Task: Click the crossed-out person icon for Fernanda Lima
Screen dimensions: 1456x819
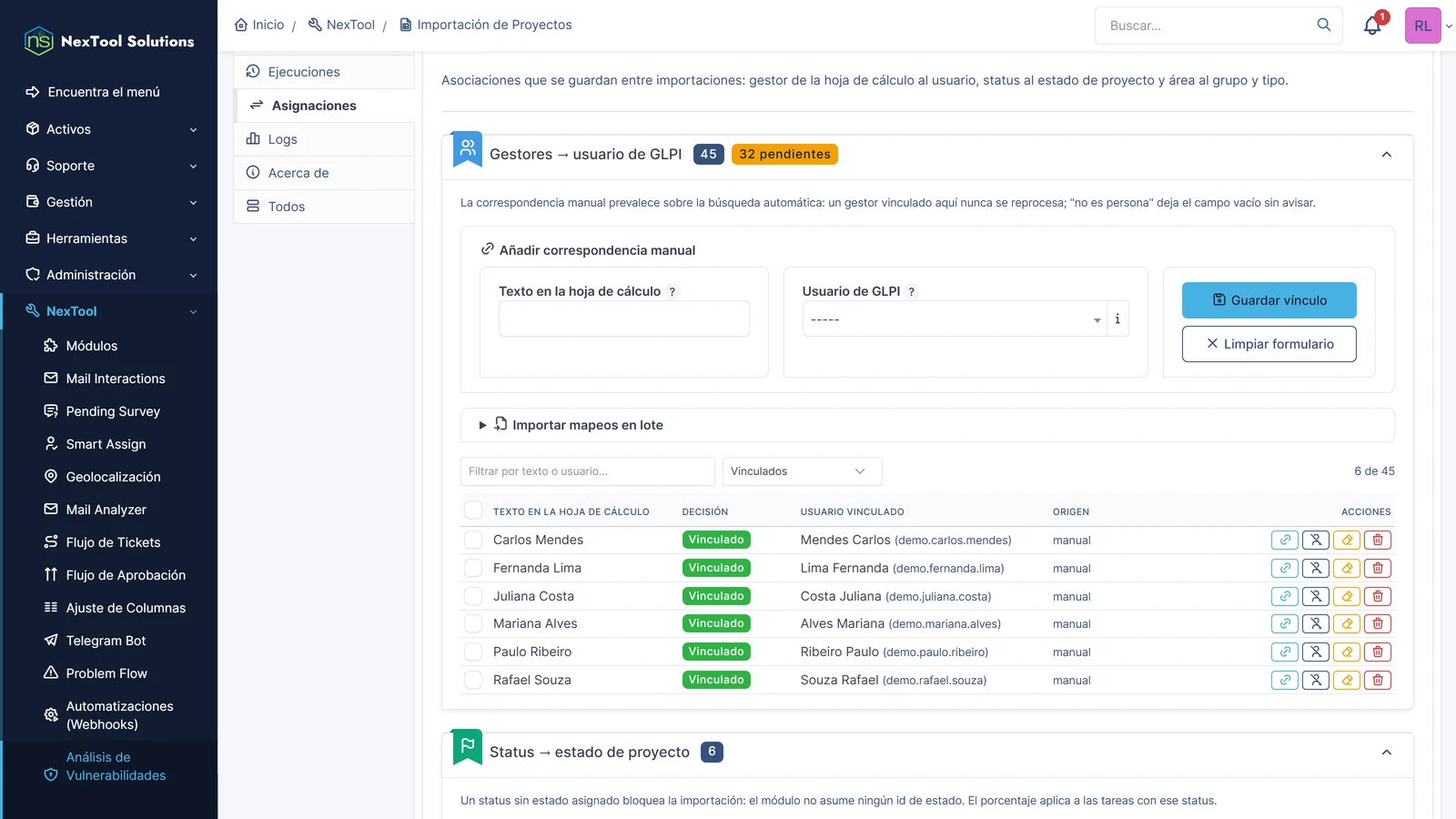Action: (x=1316, y=568)
